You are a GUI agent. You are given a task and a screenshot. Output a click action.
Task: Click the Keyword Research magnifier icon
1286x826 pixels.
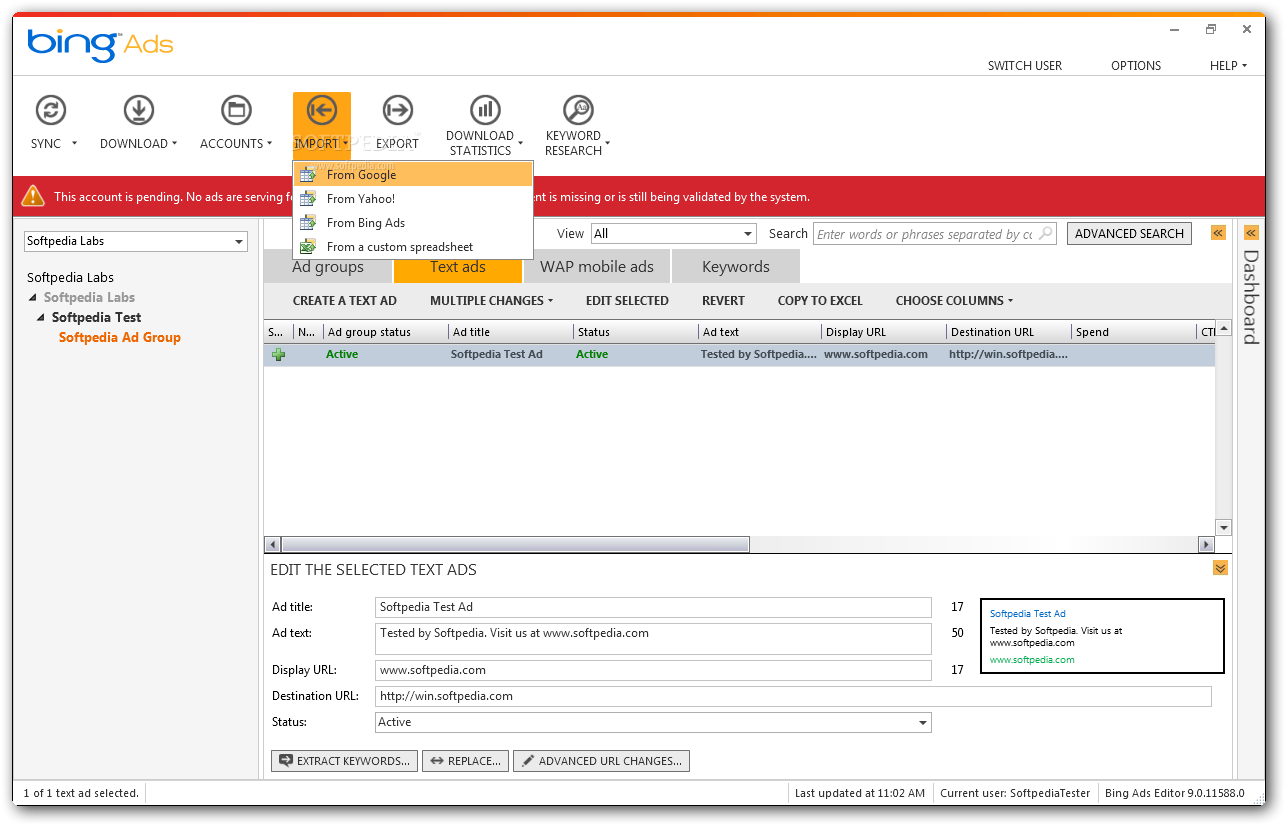pyautogui.click(x=578, y=109)
